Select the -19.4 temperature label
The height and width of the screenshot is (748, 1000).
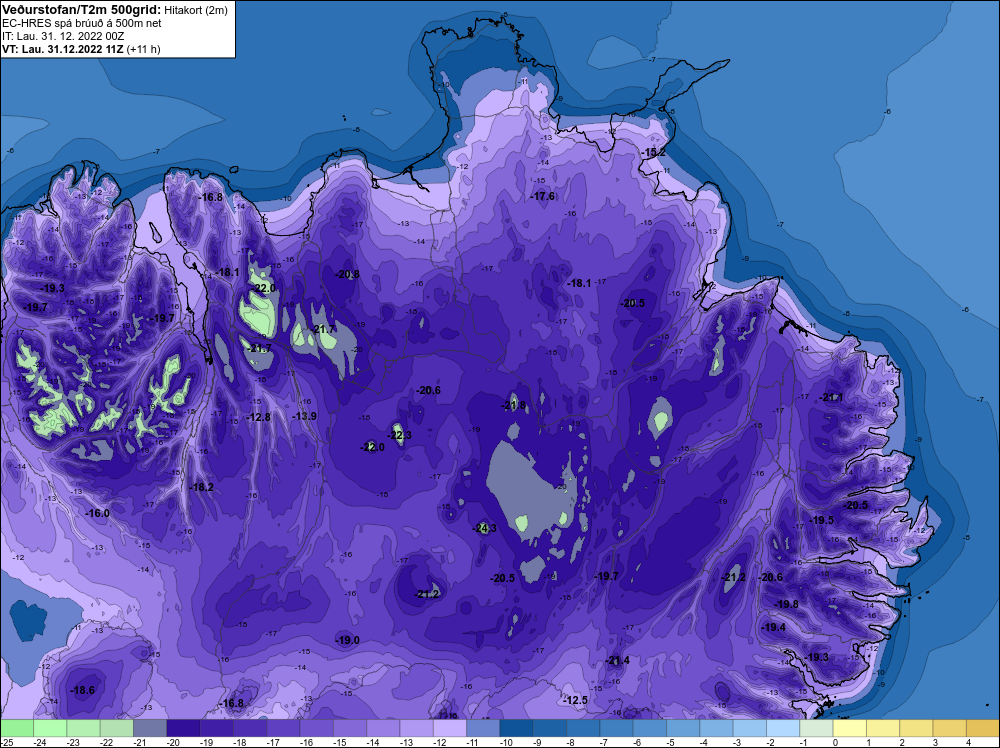click(x=774, y=627)
